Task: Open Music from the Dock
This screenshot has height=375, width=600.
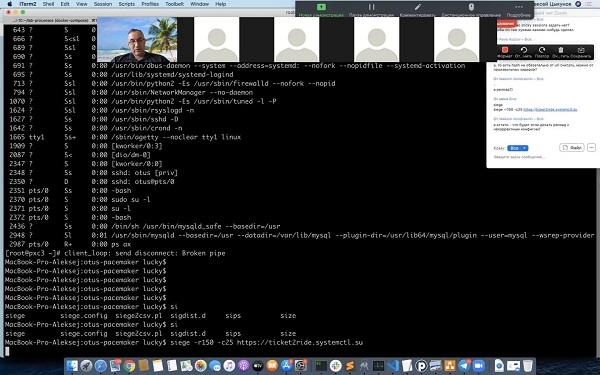Action: click(x=229, y=365)
